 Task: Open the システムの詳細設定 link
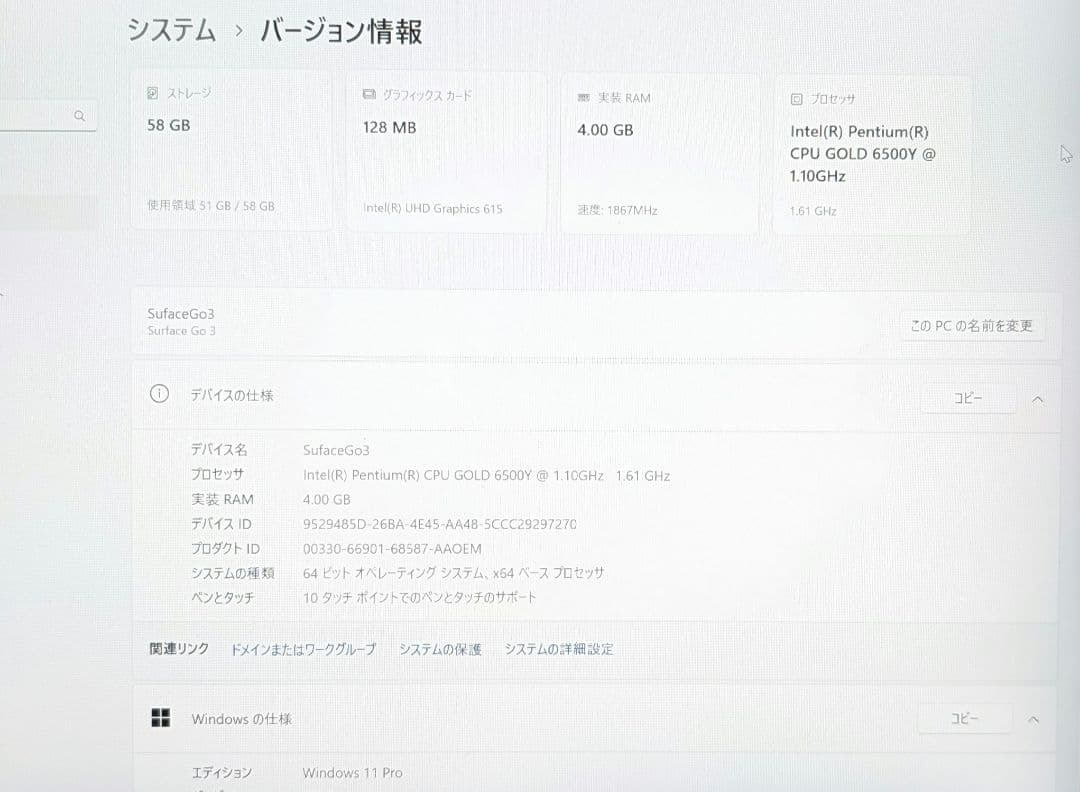559,649
